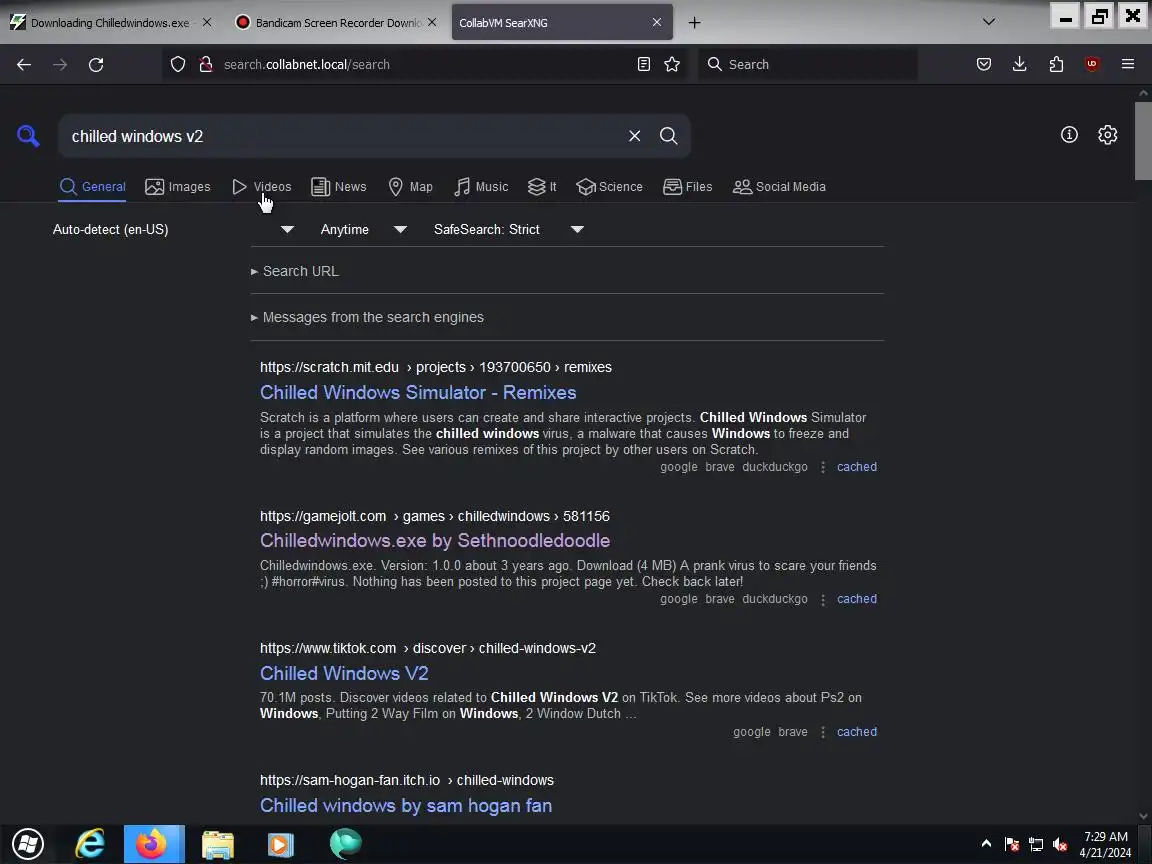Open the About info icon
The height and width of the screenshot is (864, 1152).
[x=1069, y=134]
